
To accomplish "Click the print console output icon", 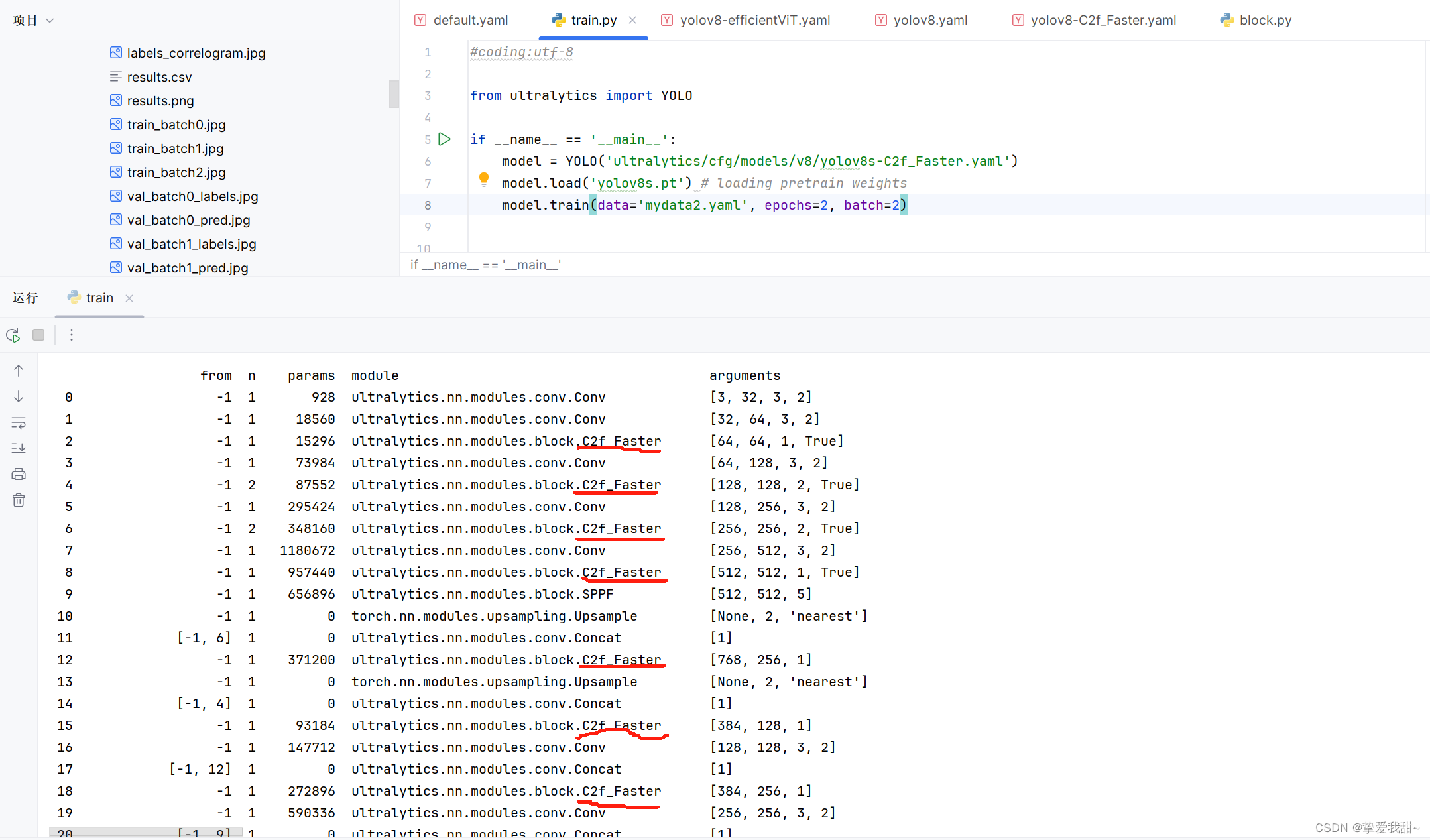I will pos(19,474).
